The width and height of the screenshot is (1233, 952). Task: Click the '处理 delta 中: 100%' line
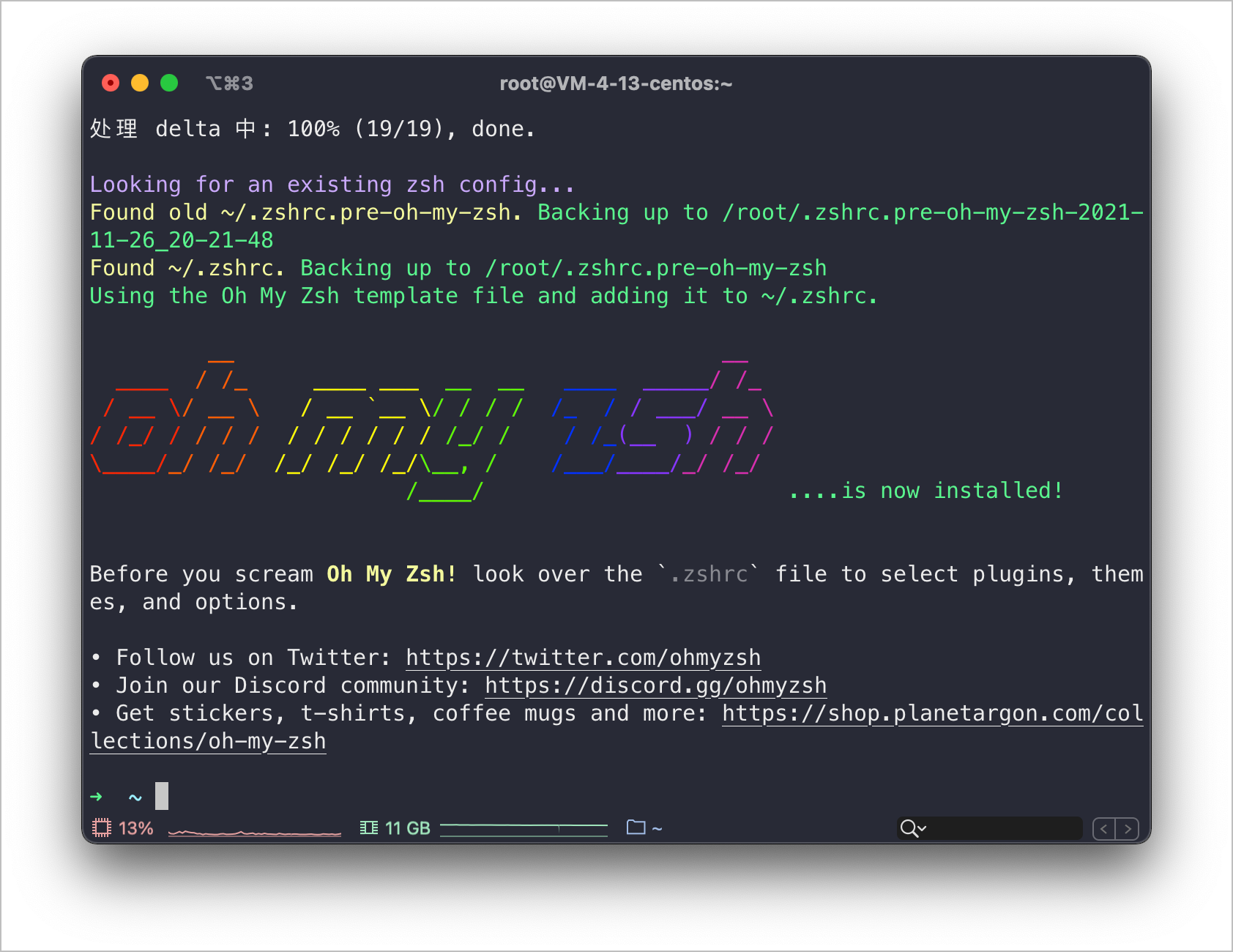pyautogui.click(x=313, y=129)
